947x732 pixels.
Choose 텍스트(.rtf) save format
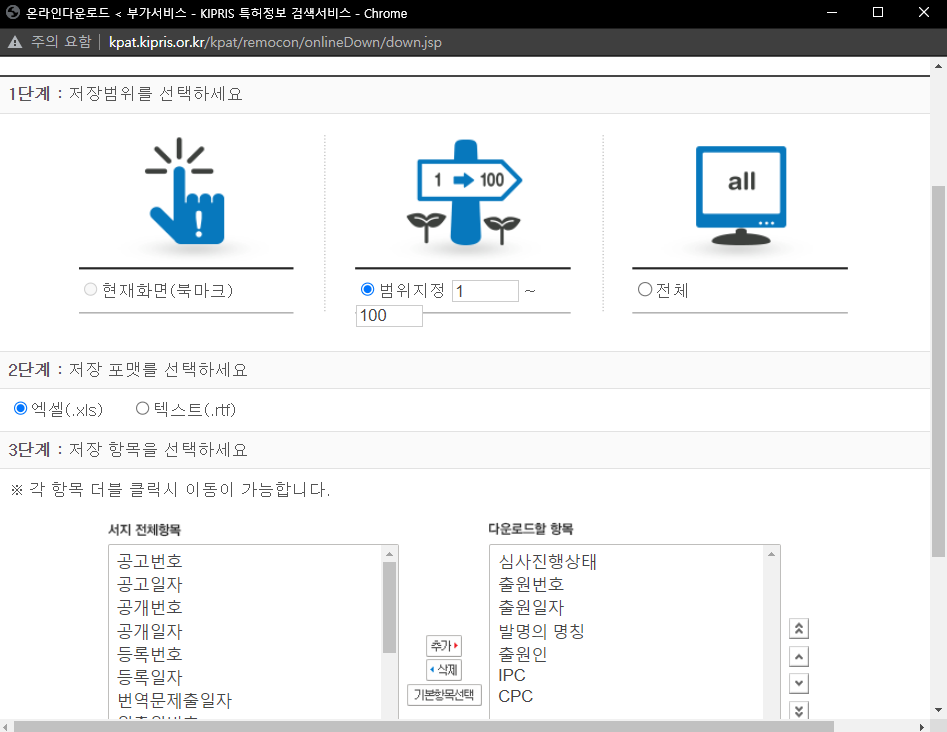(143, 408)
